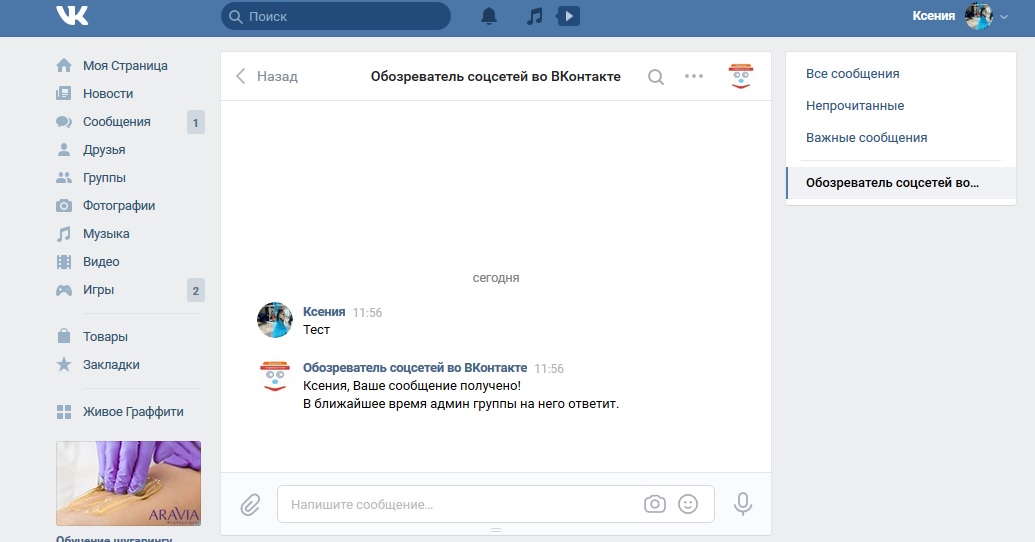Select the Все сообщения filter
Image resolution: width=1035 pixels, height=542 pixels.
point(852,73)
